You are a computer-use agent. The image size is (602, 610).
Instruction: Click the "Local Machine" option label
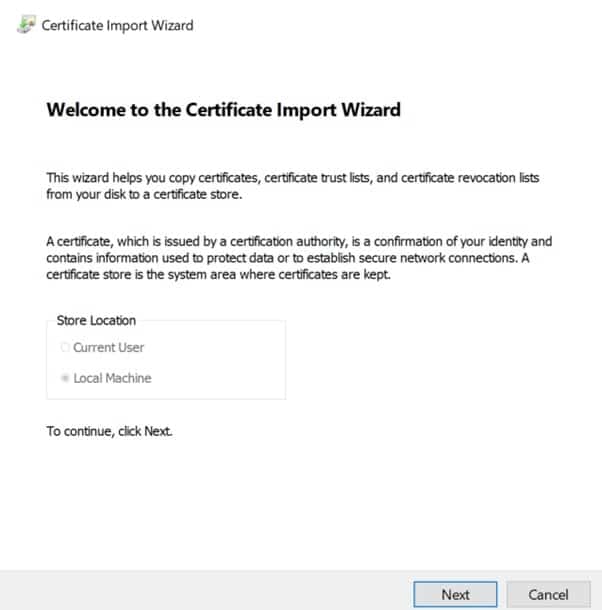113,379
